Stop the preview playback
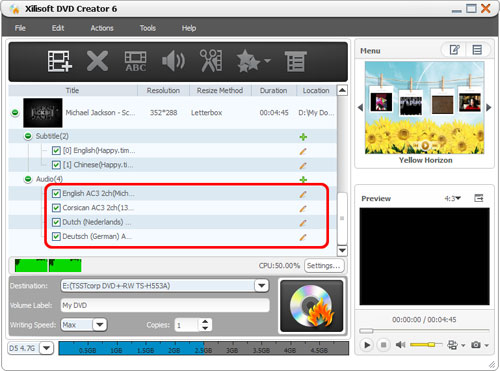 (x=384, y=345)
